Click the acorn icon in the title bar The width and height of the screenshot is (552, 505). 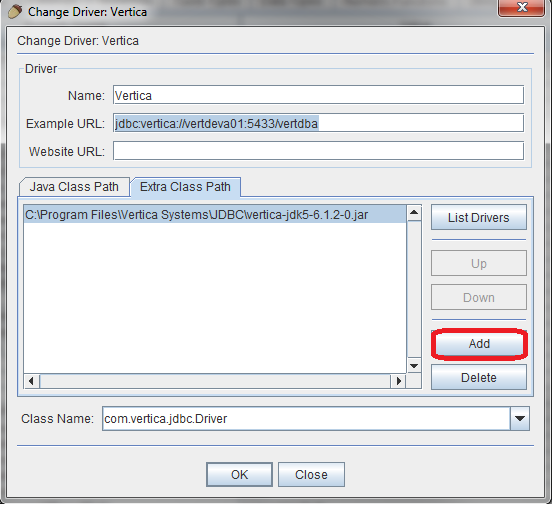15,12
